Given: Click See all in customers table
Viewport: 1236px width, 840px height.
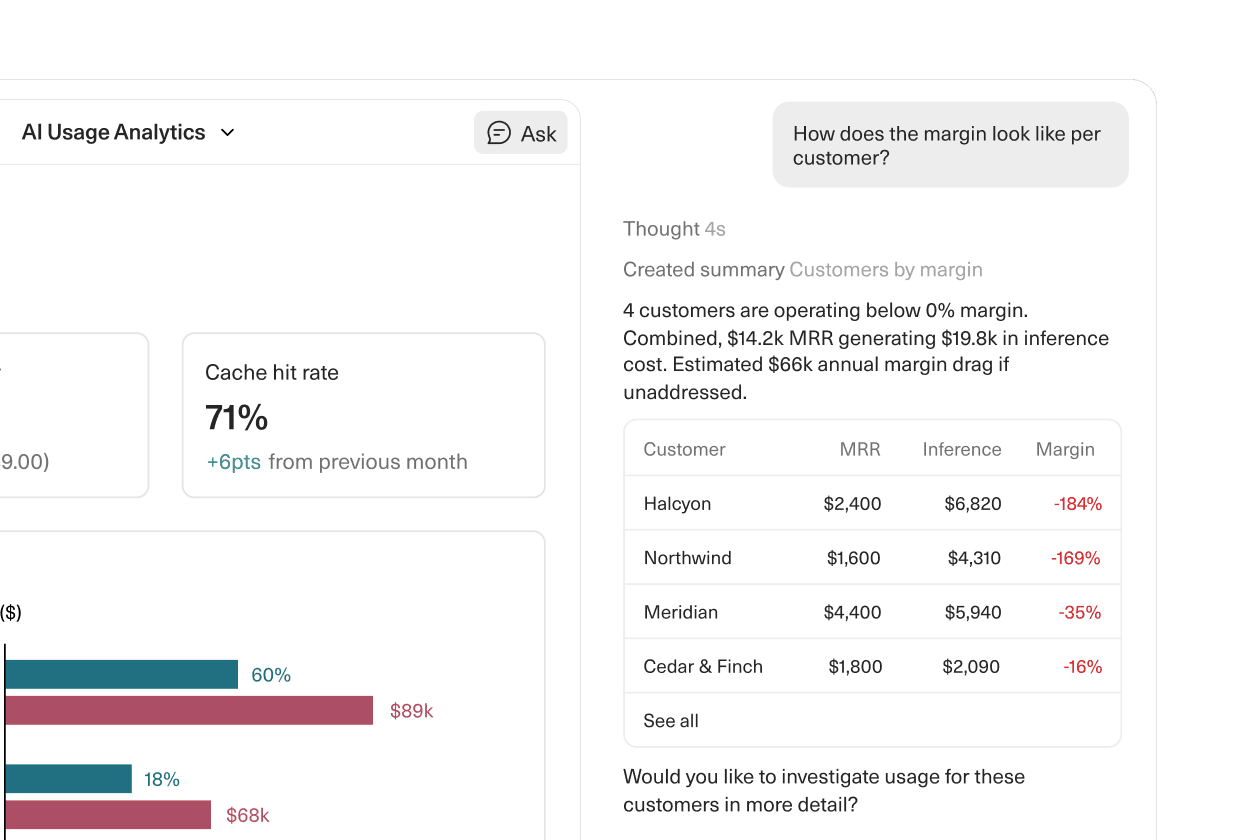Looking at the screenshot, I should coord(671,721).
